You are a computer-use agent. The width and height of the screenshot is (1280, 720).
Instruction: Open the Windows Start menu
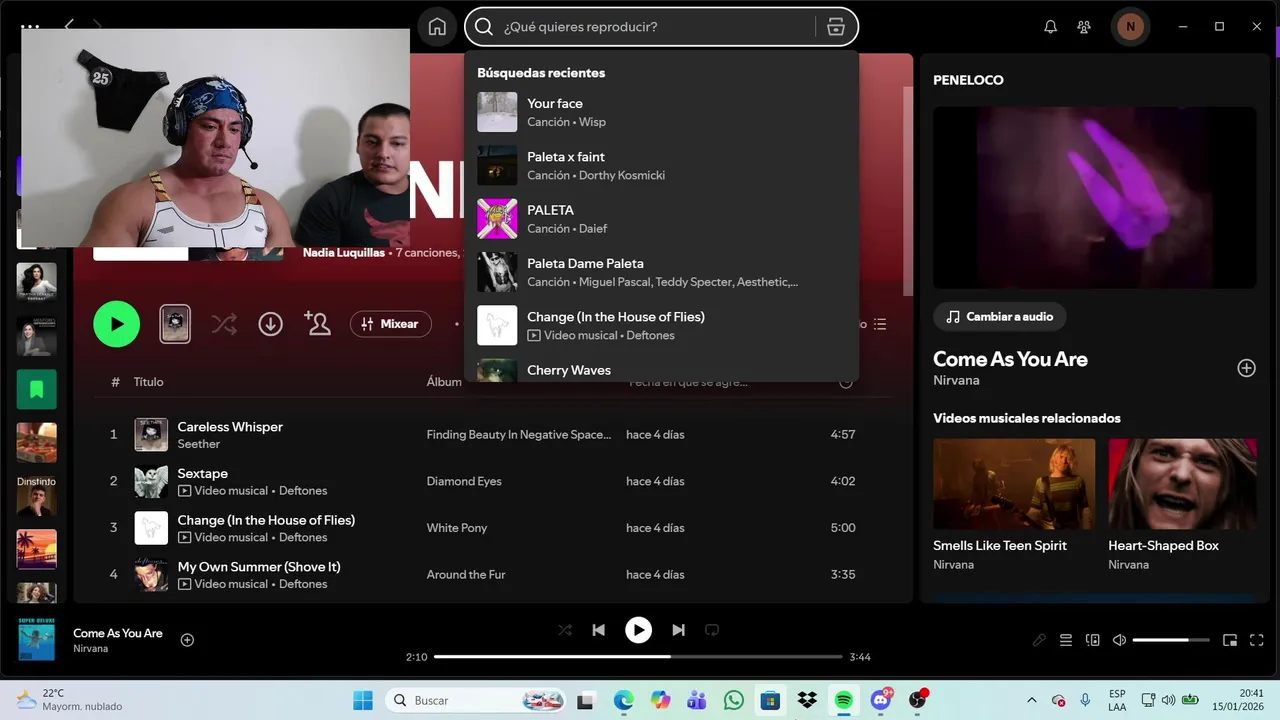tap(362, 700)
